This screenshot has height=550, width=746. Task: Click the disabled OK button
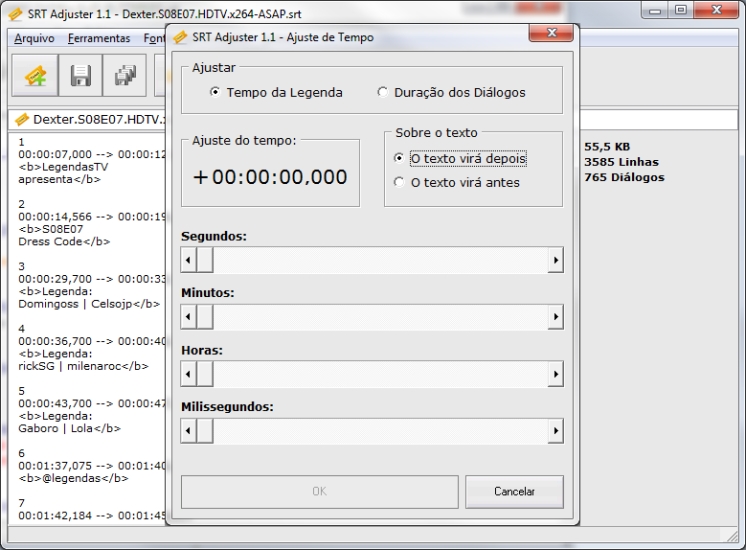(320, 491)
